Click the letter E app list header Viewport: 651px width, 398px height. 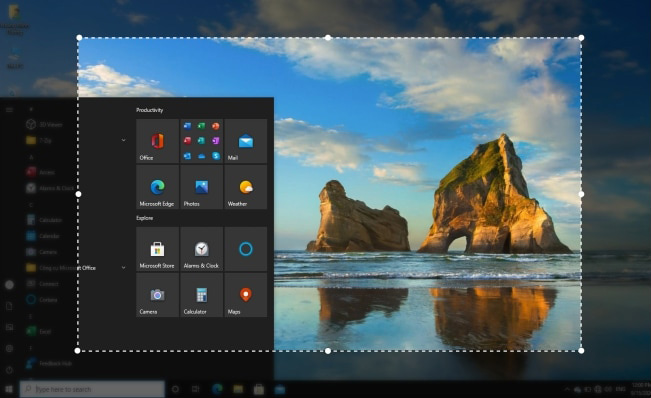(x=31, y=316)
